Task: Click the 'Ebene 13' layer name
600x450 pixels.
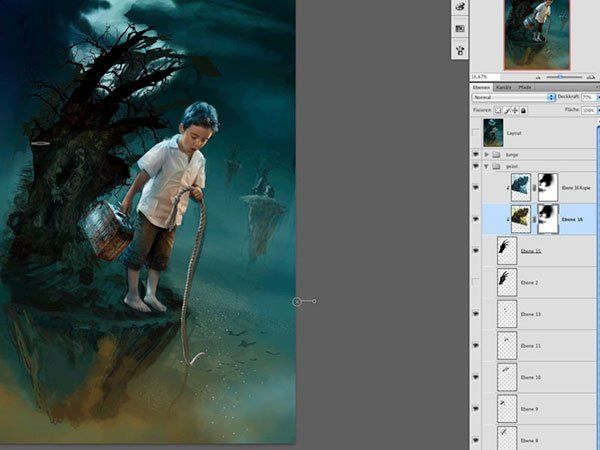Action: [530, 314]
